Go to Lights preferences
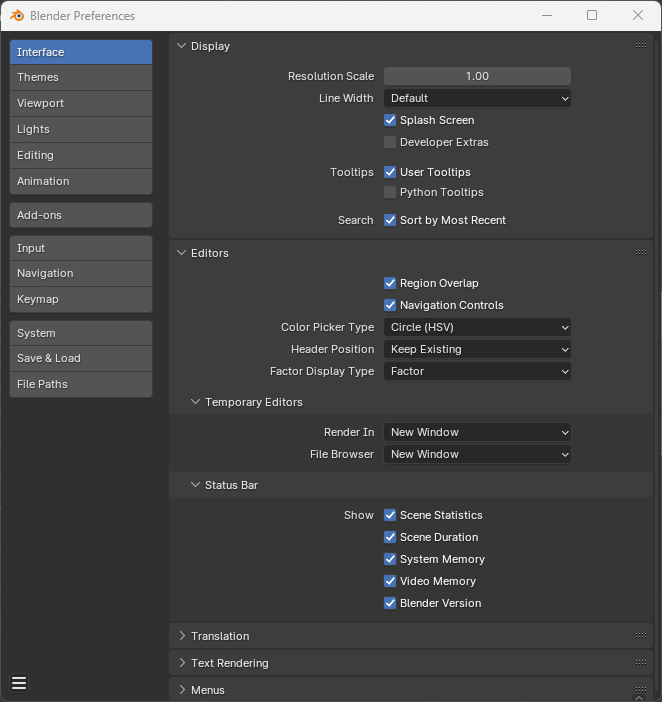Image resolution: width=662 pixels, height=702 pixels. (81, 129)
